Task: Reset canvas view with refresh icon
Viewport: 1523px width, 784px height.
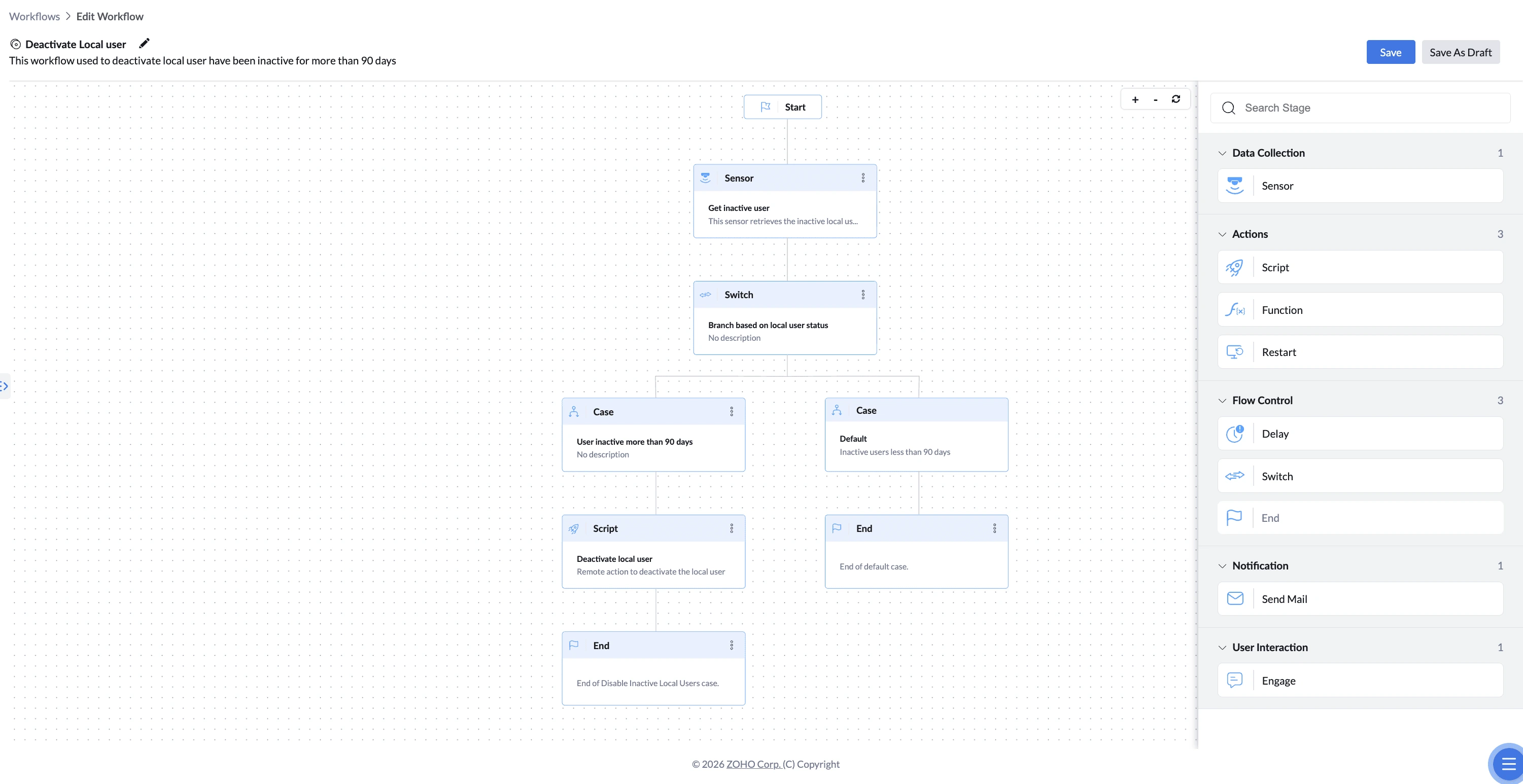Action: click(1176, 99)
